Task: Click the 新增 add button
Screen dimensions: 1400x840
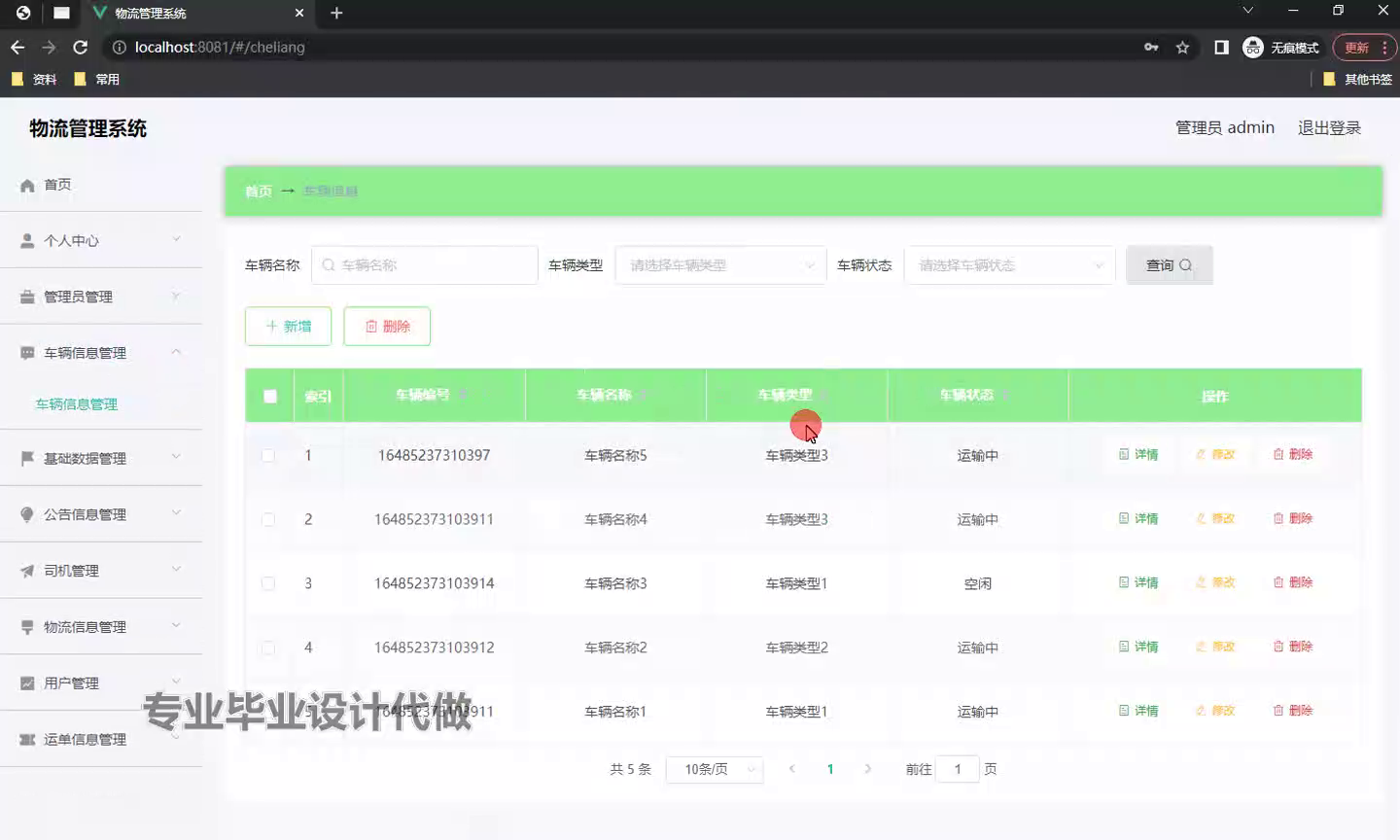Action: pos(288,327)
